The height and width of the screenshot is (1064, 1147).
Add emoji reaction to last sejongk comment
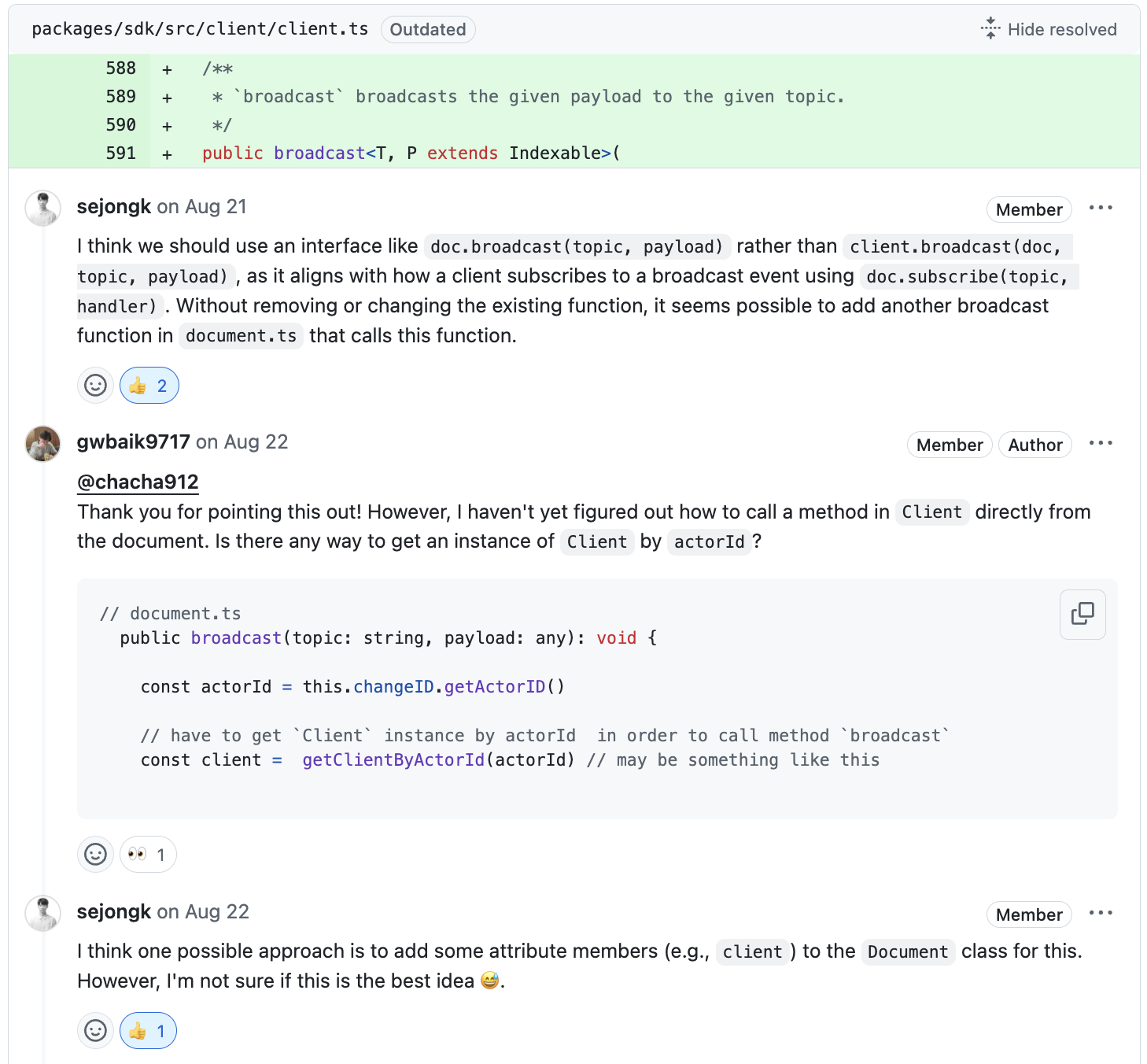click(x=95, y=1031)
